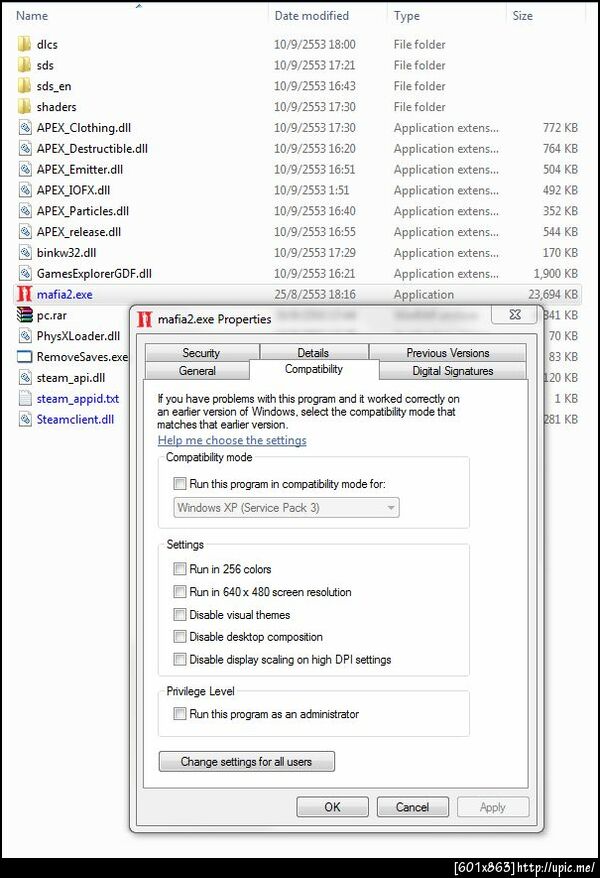The image size is (600, 878).
Task: Select the dlcs folder name
Action: click(47, 44)
